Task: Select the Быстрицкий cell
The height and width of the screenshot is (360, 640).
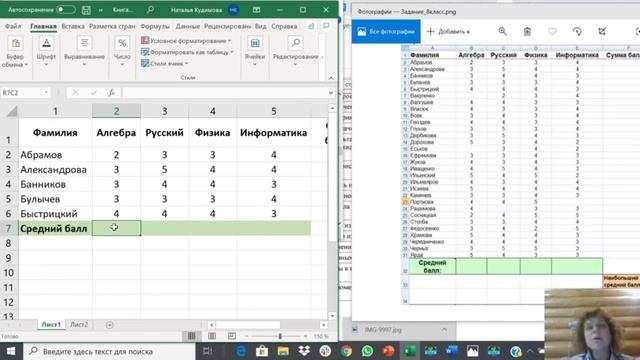Action: 55,213
